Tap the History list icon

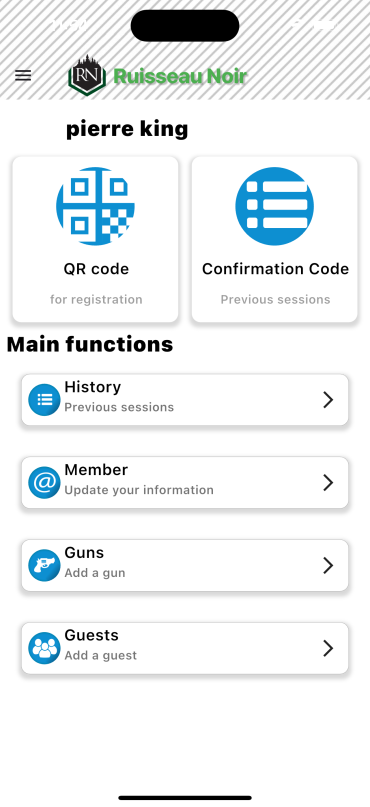click(x=44, y=400)
